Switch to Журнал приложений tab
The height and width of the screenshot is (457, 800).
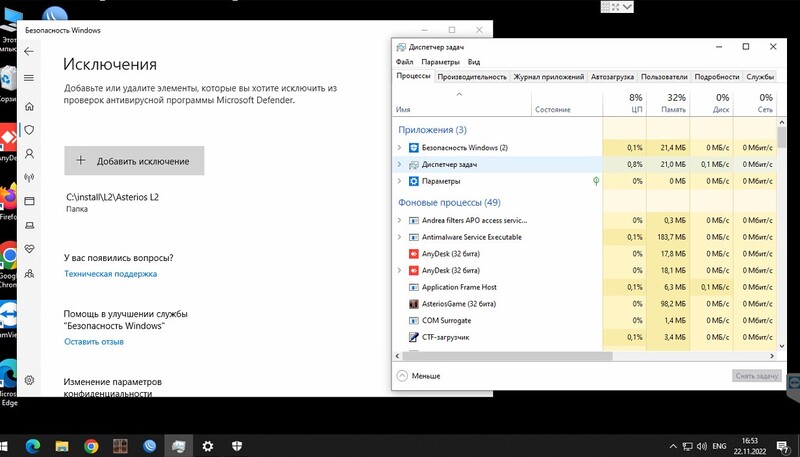(x=548, y=77)
